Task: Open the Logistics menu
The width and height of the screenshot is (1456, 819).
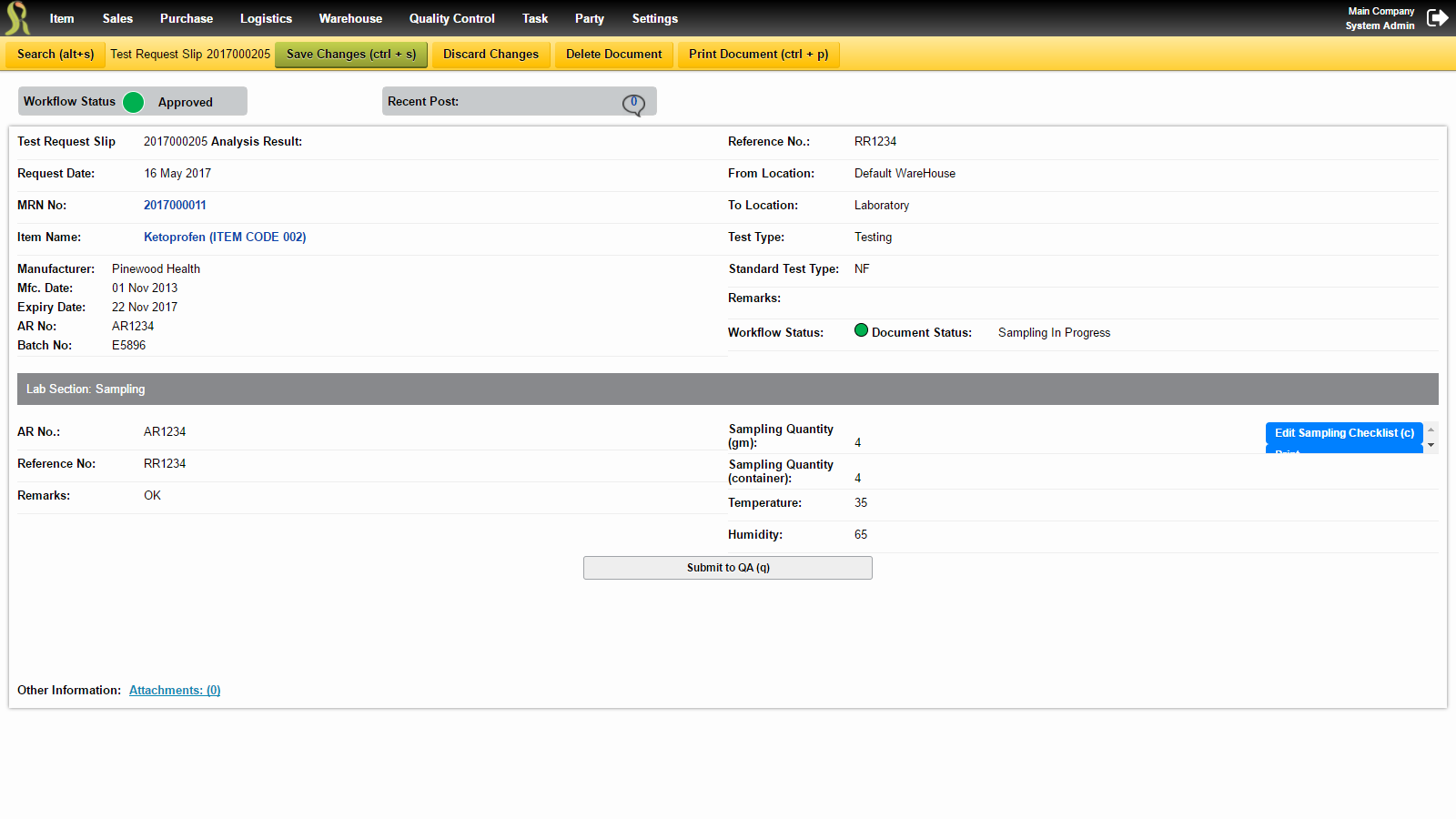Action: [266, 18]
